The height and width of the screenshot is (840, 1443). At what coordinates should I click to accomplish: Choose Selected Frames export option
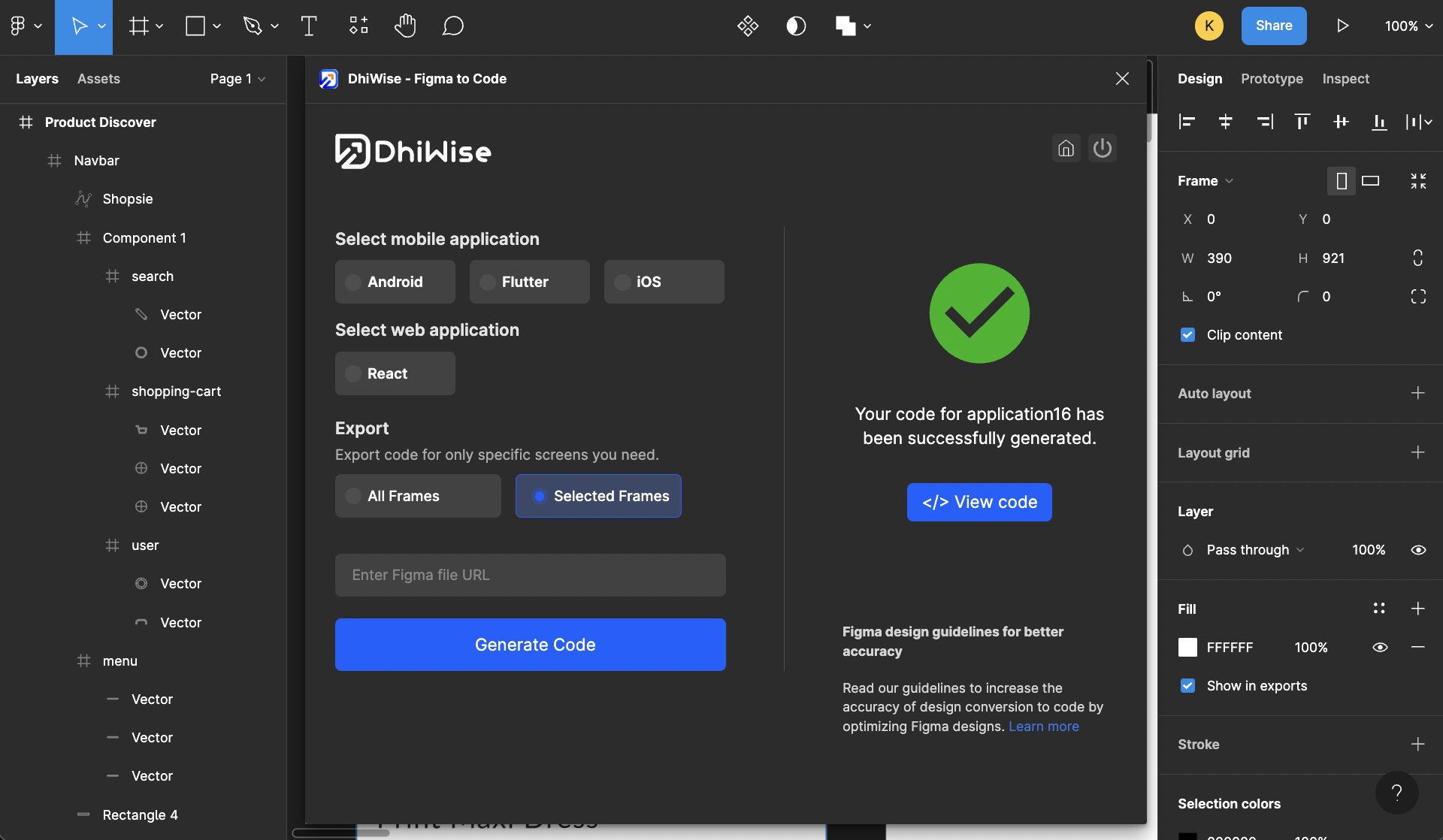coord(598,496)
